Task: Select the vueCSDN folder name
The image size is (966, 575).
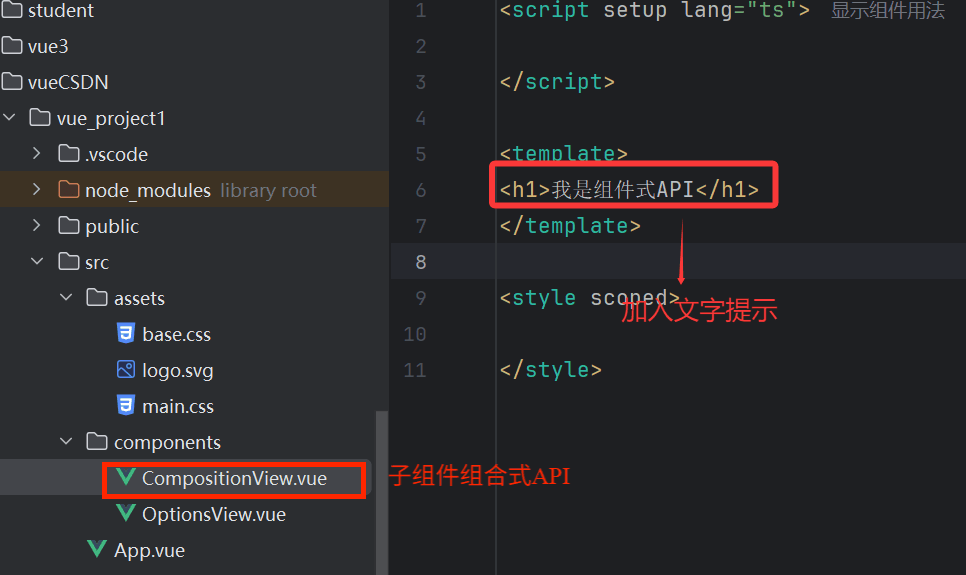Action: [x=68, y=82]
